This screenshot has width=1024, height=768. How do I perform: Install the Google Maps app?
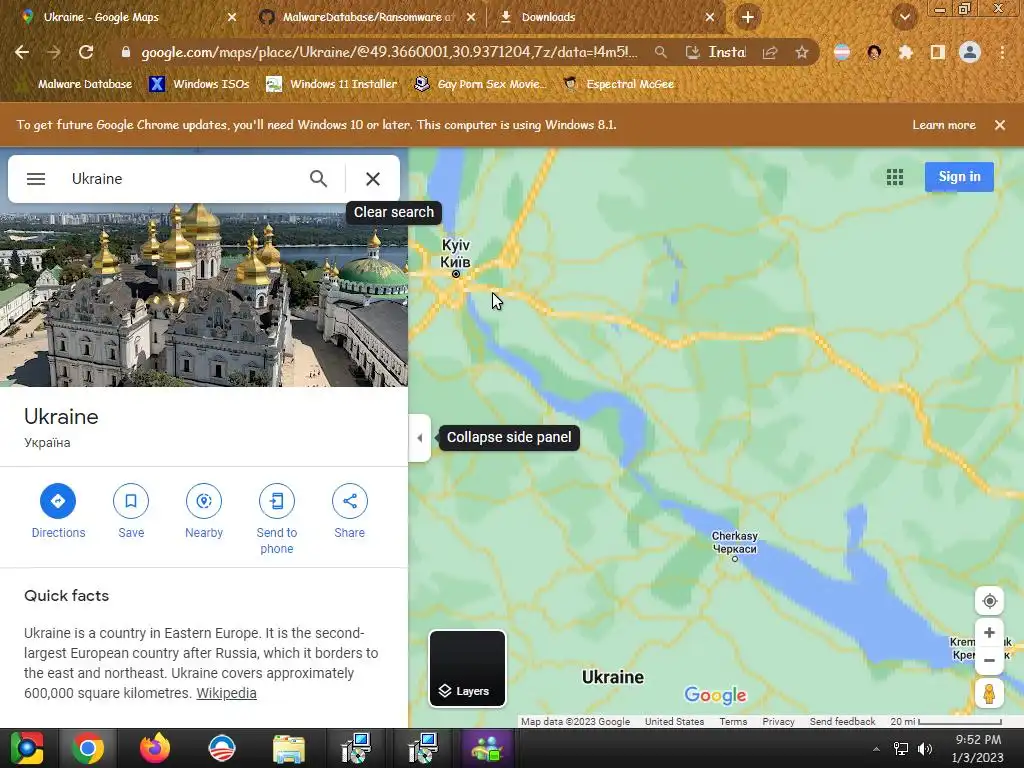(x=716, y=52)
